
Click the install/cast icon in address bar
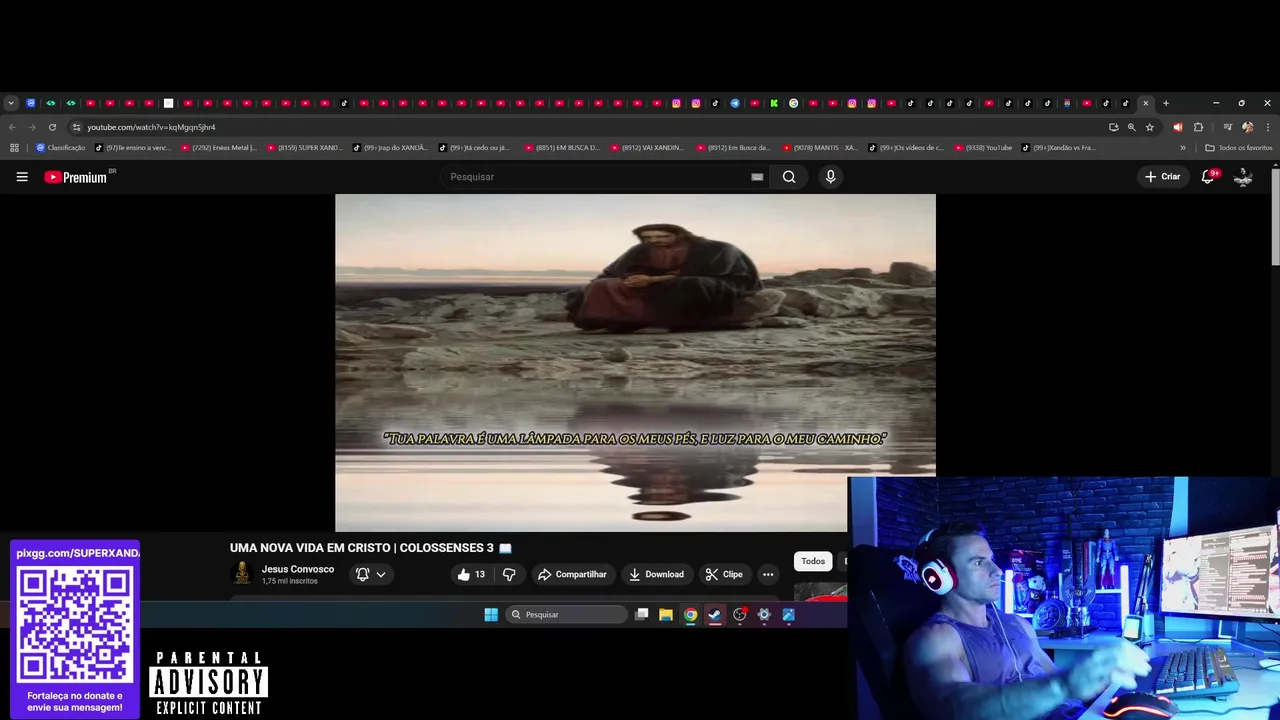tap(1114, 127)
